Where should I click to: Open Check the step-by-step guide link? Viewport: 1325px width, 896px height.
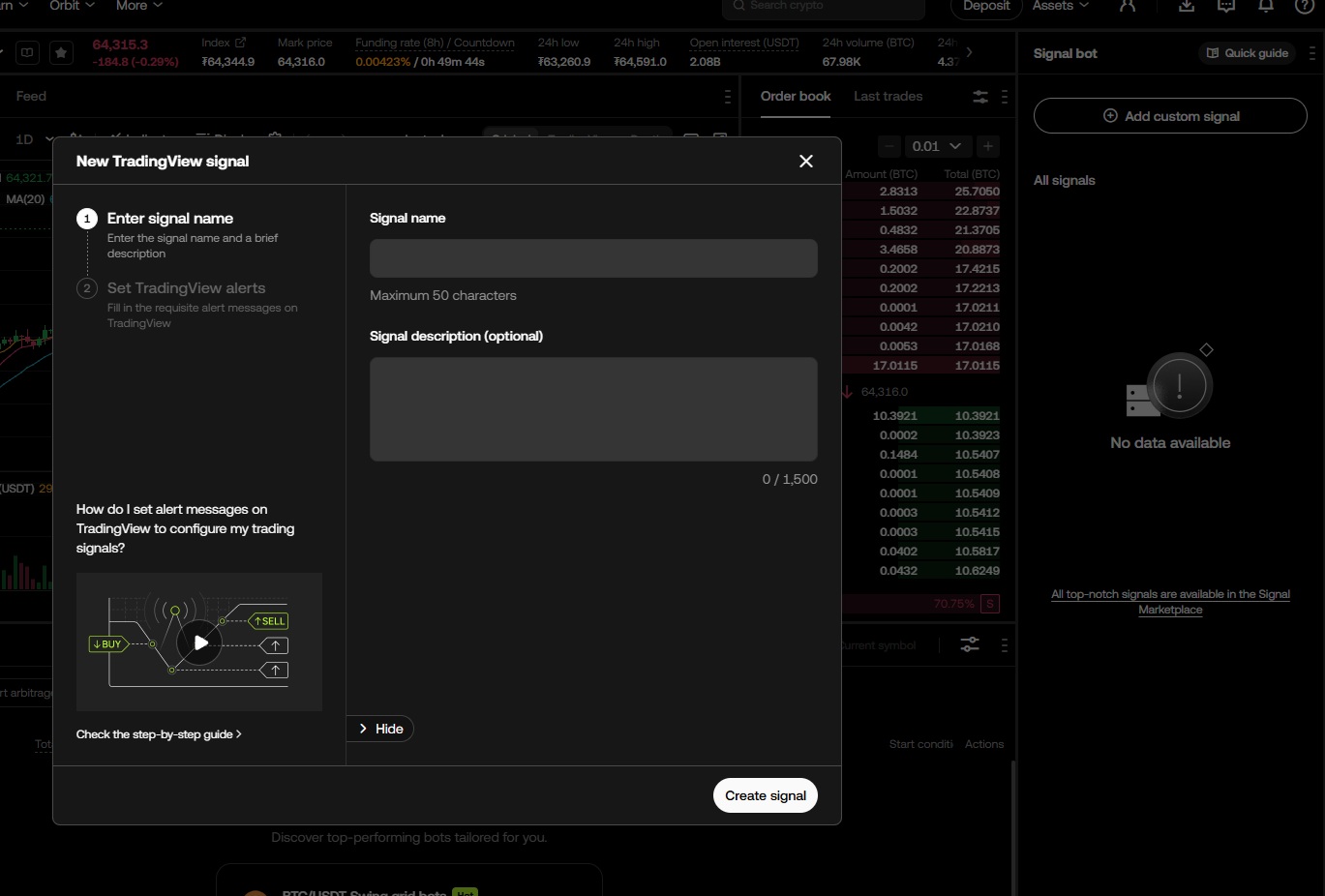tap(159, 734)
